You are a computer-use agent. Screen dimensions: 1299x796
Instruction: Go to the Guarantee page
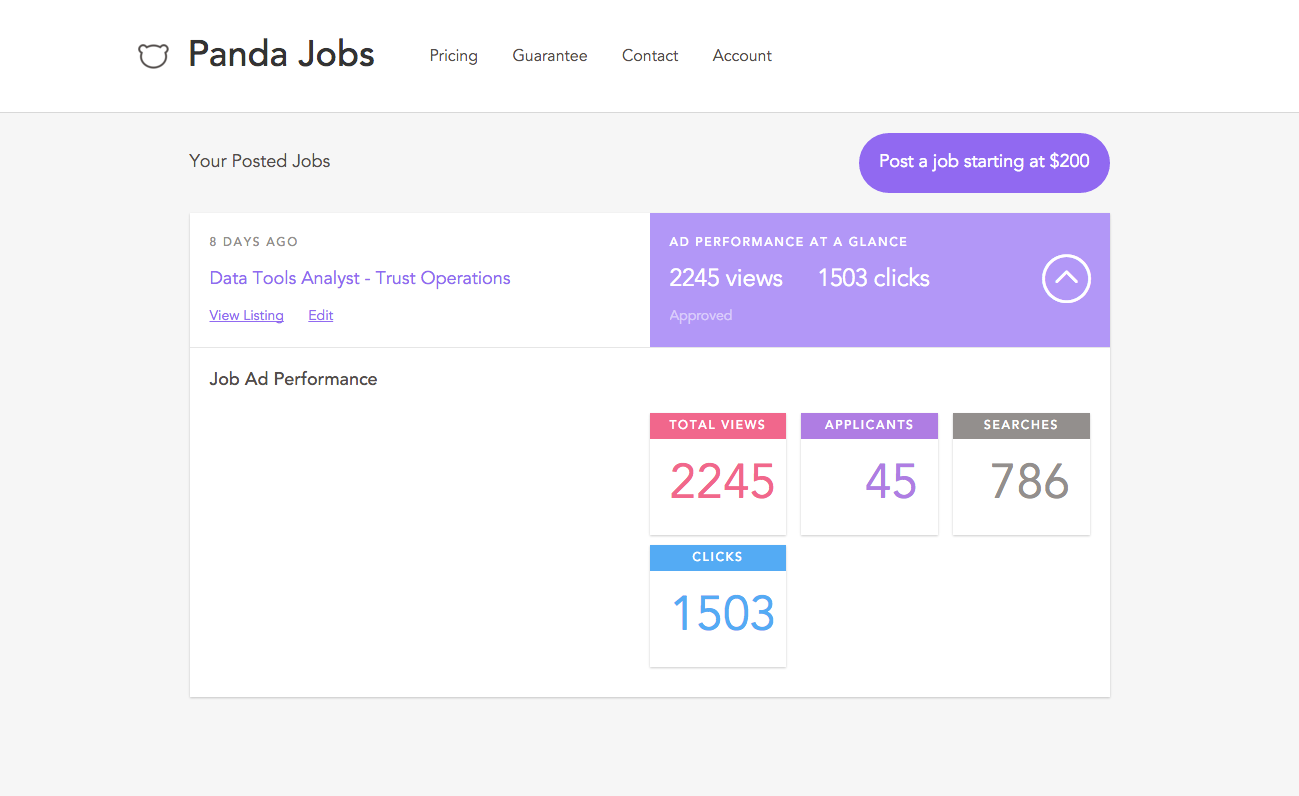(x=550, y=56)
